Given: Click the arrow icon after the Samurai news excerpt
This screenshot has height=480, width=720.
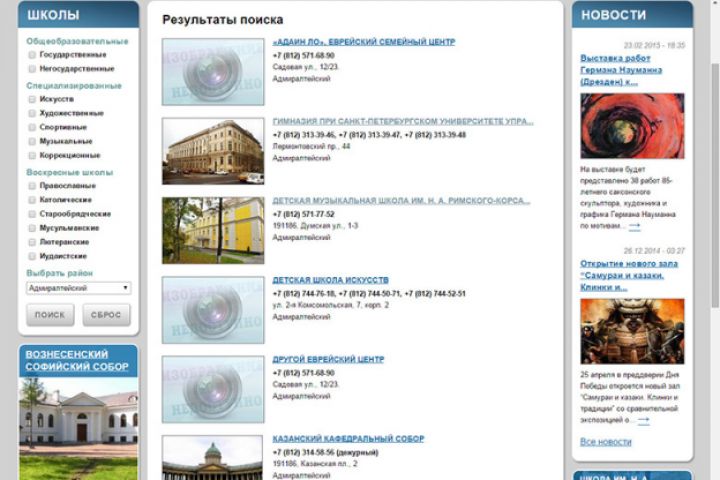Looking at the screenshot, I should coord(644,420).
